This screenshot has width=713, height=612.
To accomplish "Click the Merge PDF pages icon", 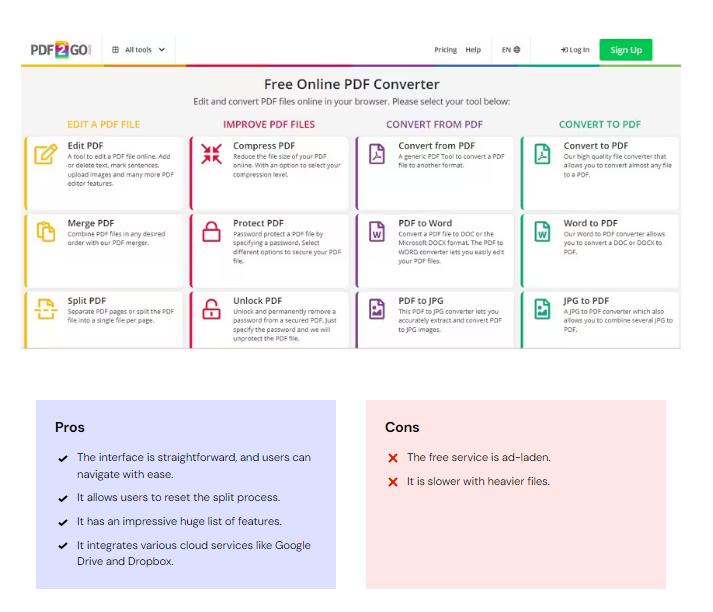I will 46,232.
